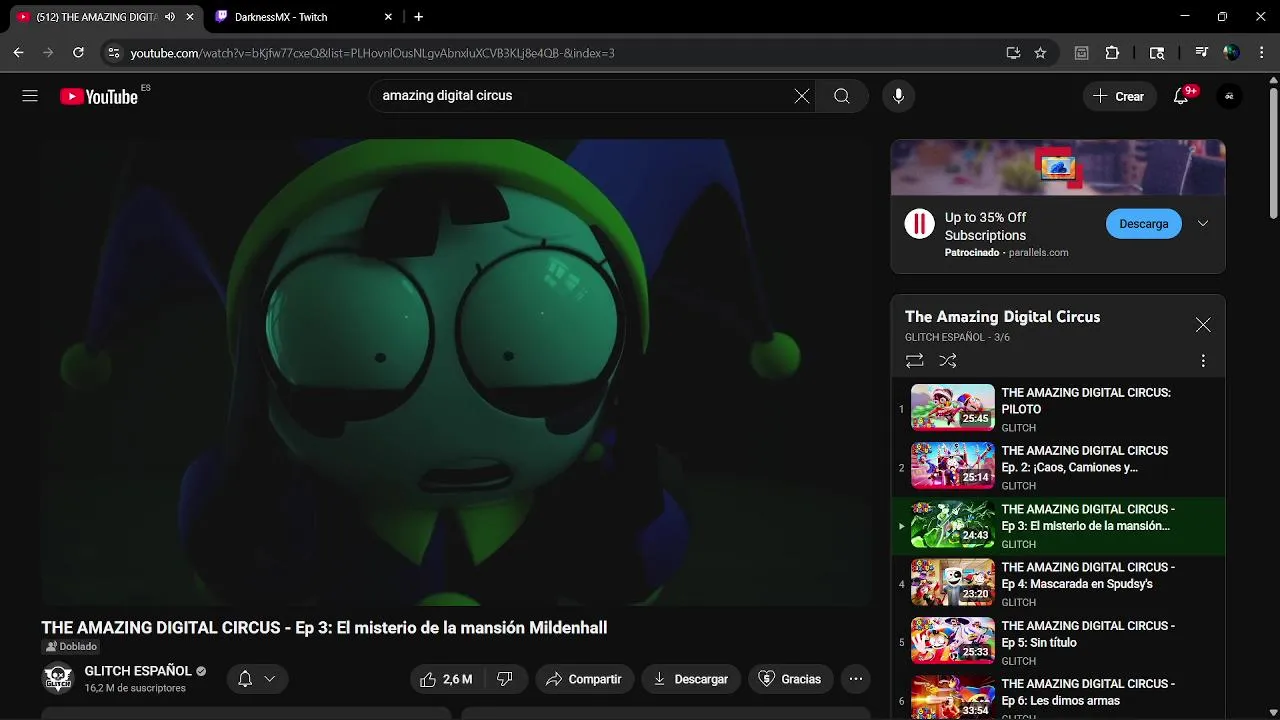Open the GLITCH ESPAÑOL channel avatar
The width and height of the screenshot is (1280, 720).
58,679
